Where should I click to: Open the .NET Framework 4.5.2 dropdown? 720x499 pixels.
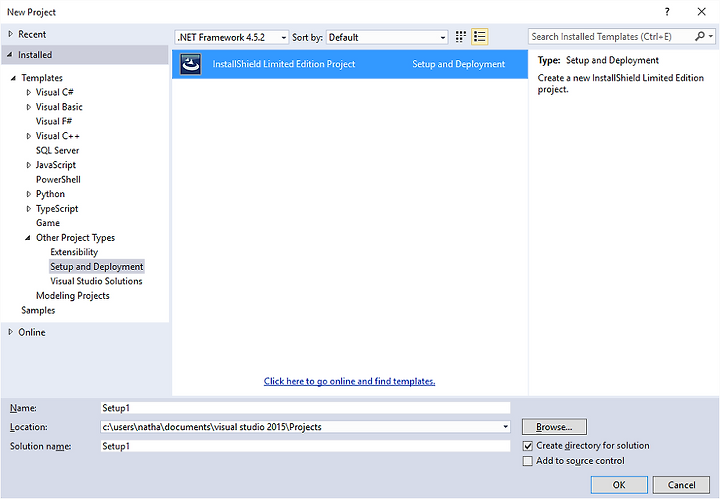pyautogui.click(x=232, y=37)
